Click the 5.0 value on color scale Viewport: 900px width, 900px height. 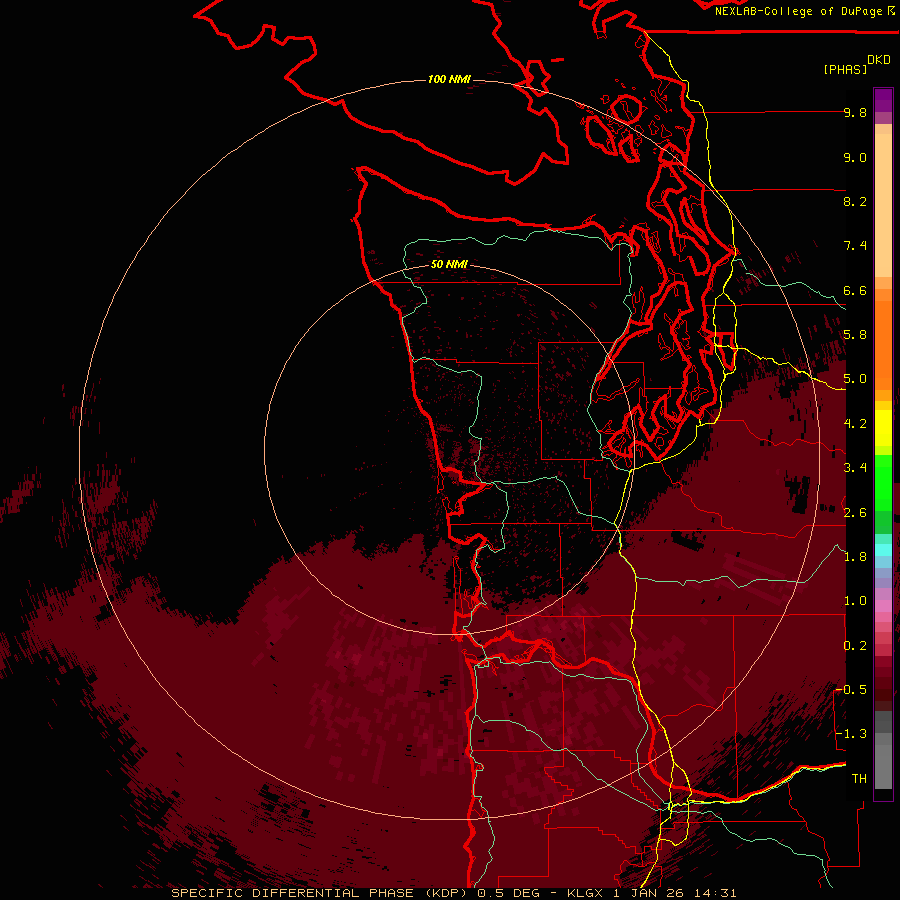click(855, 379)
